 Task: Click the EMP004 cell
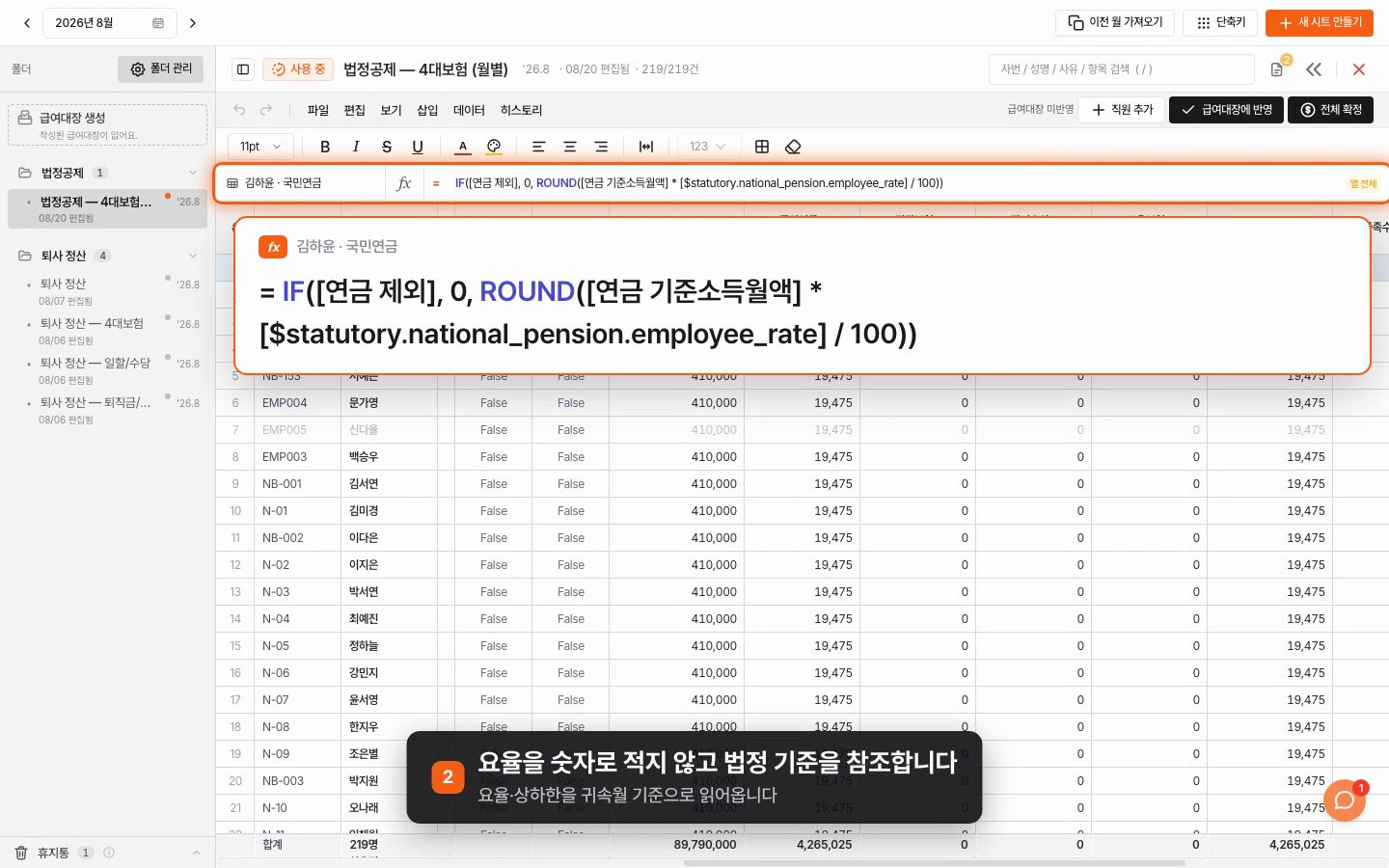pyautogui.click(x=297, y=403)
